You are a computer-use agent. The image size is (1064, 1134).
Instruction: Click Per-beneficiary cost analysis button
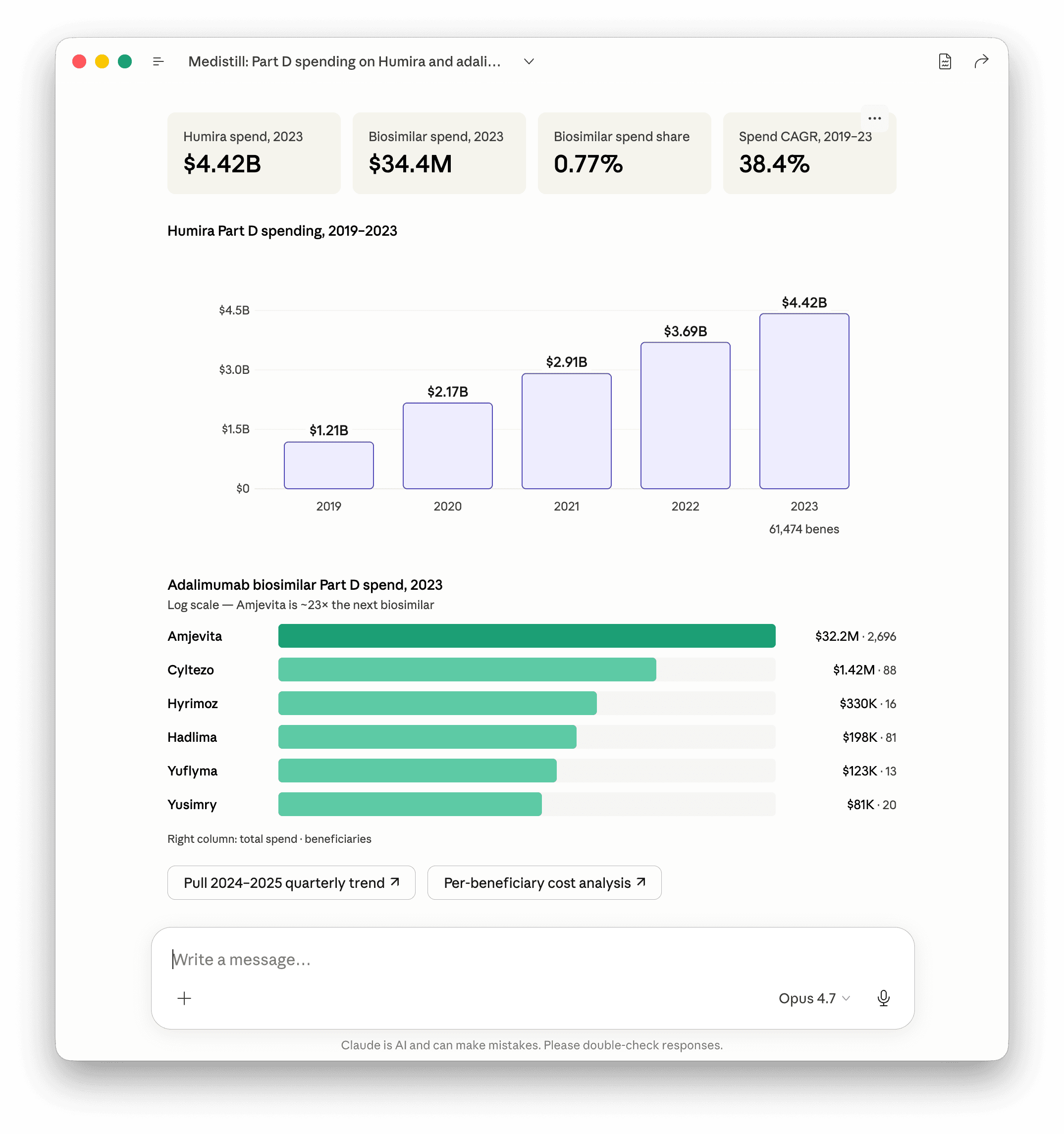(x=544, y=882)
